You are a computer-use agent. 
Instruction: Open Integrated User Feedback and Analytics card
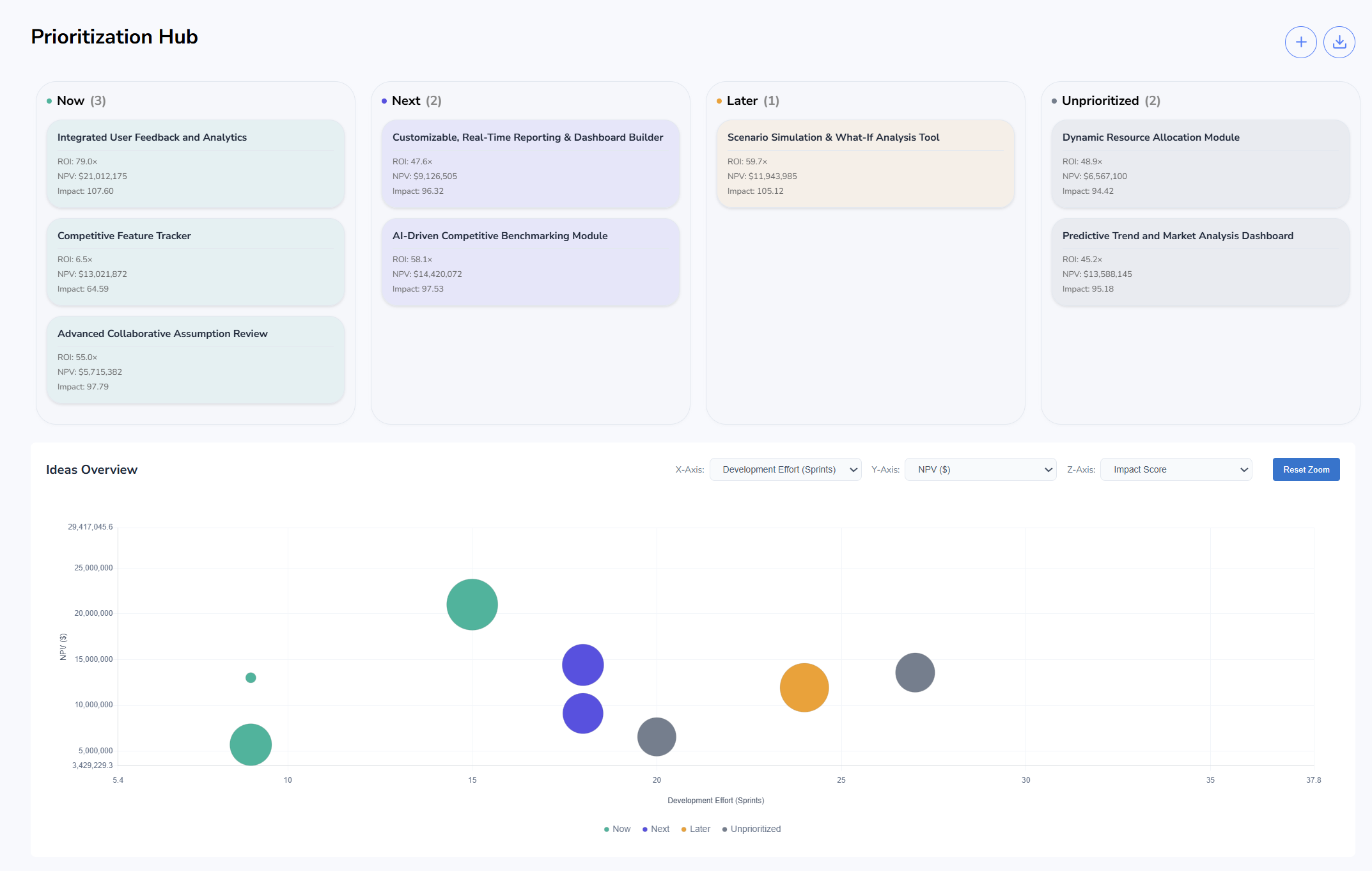pos(196,164)
